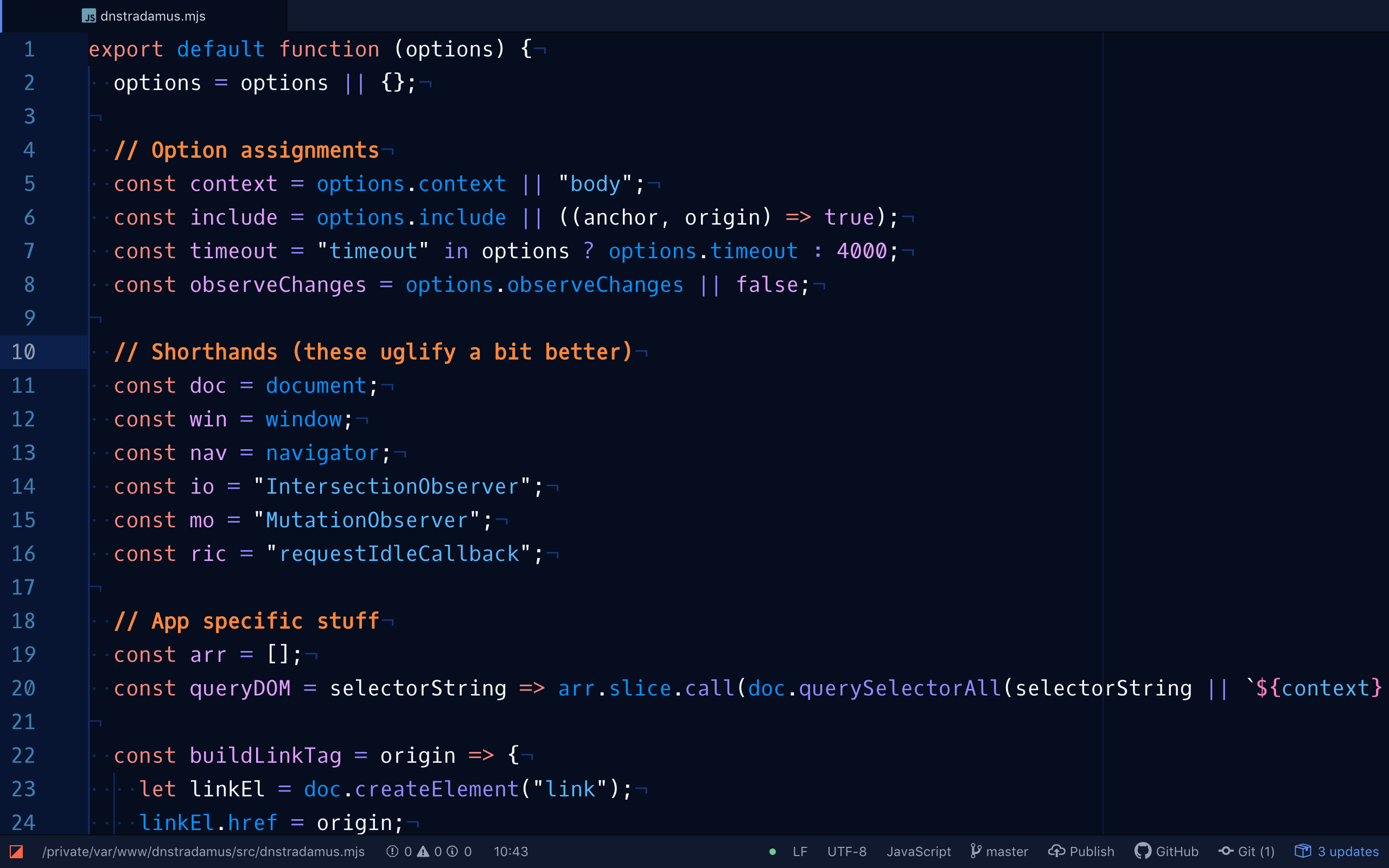This screenshot has width=1389, height=868.
Task: Click the 3 updates package notice
Action: click(1337, 851)
